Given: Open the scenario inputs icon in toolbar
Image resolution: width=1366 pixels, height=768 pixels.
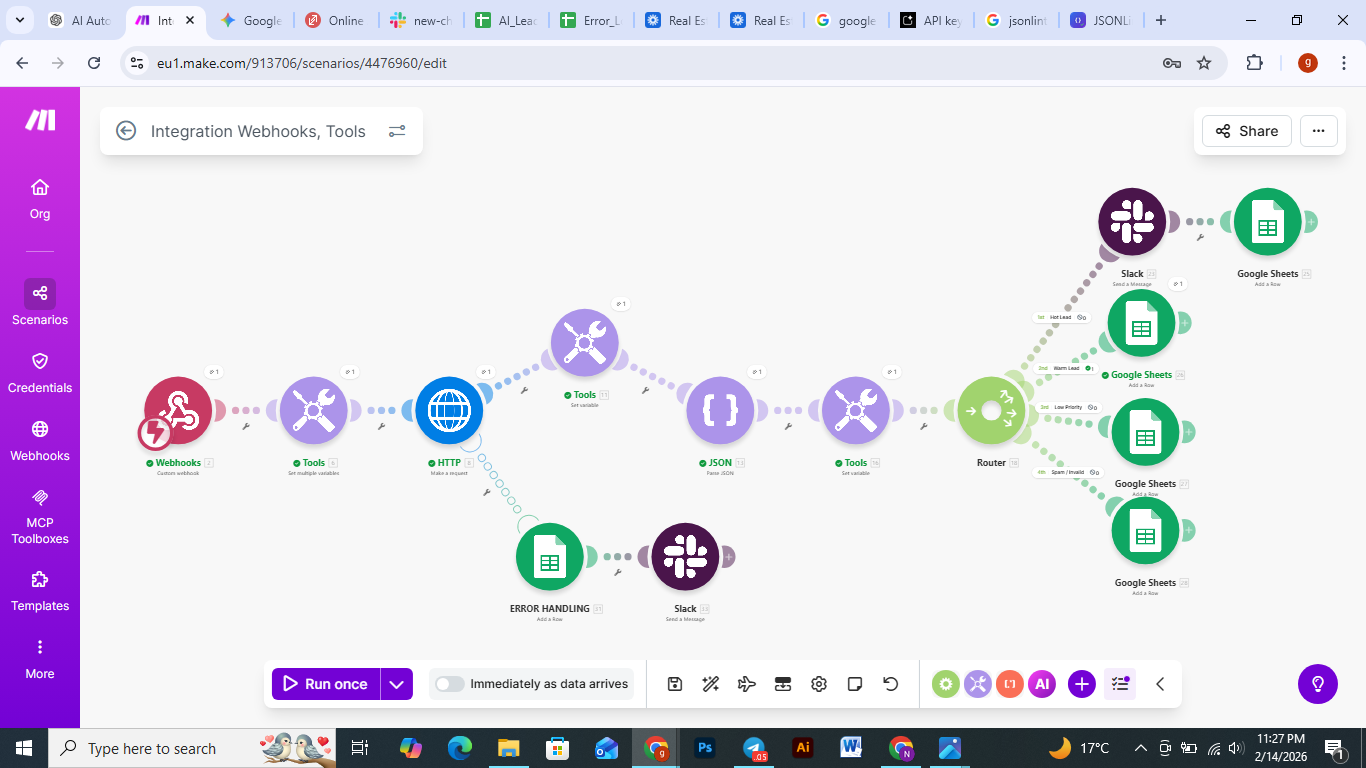Looking at the screenshot, I should pos(783,684).
